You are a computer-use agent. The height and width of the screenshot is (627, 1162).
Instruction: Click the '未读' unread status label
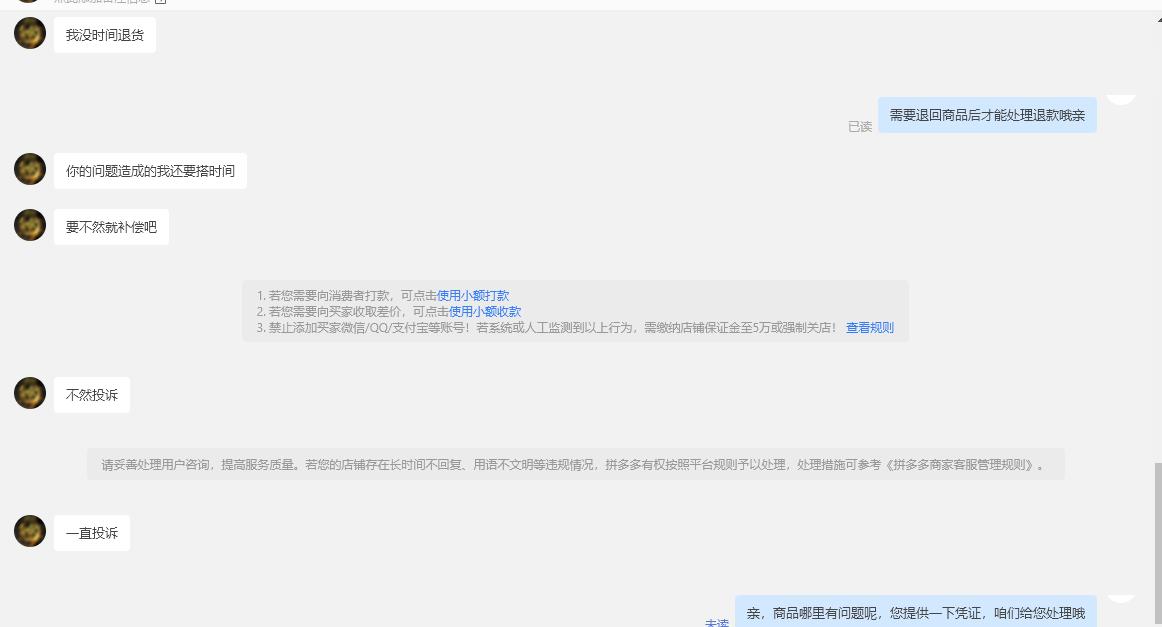[716, 622]
